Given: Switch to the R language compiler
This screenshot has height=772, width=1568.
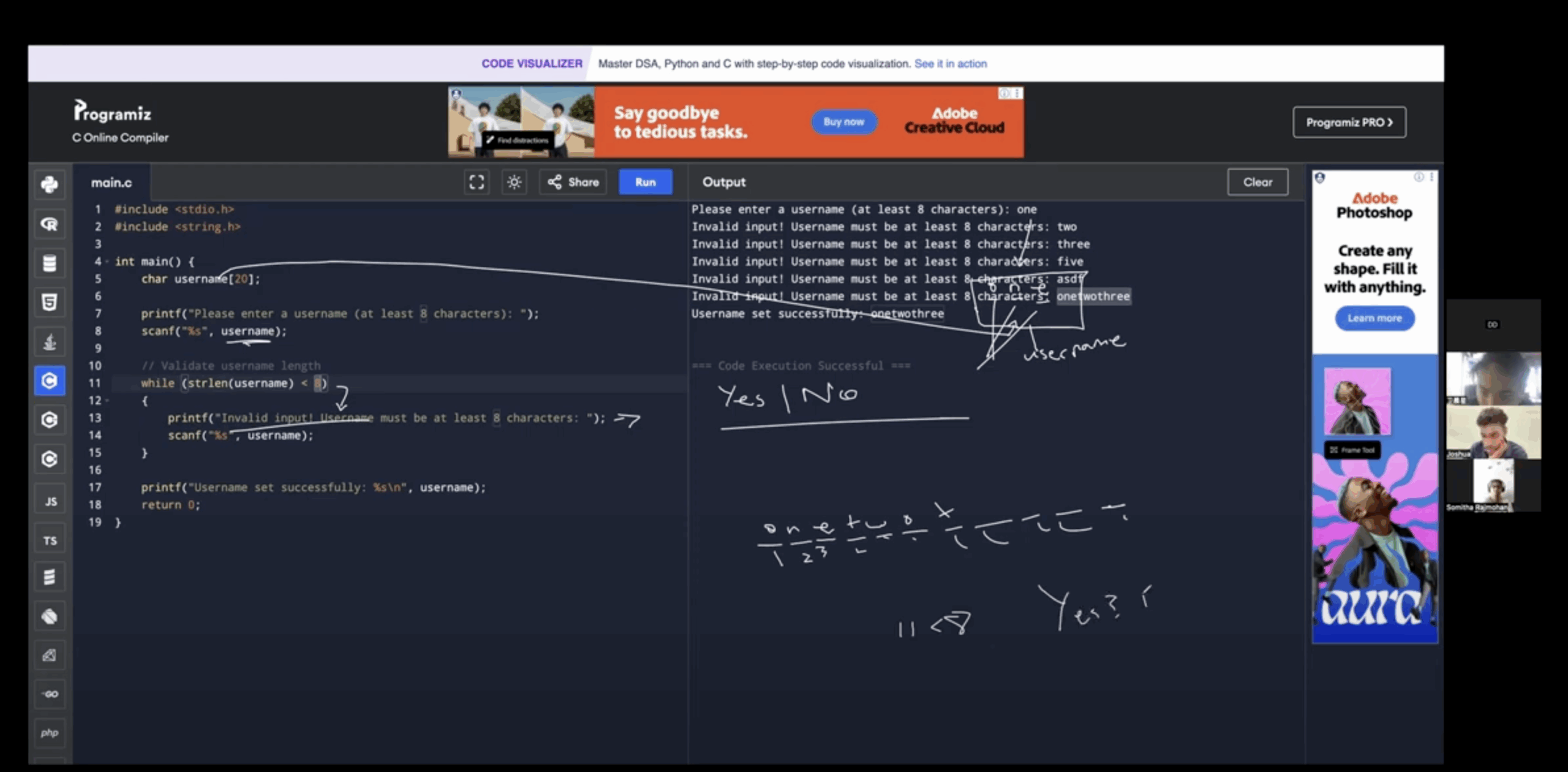Looking at the screenshot, I should [x=50, y=224].
